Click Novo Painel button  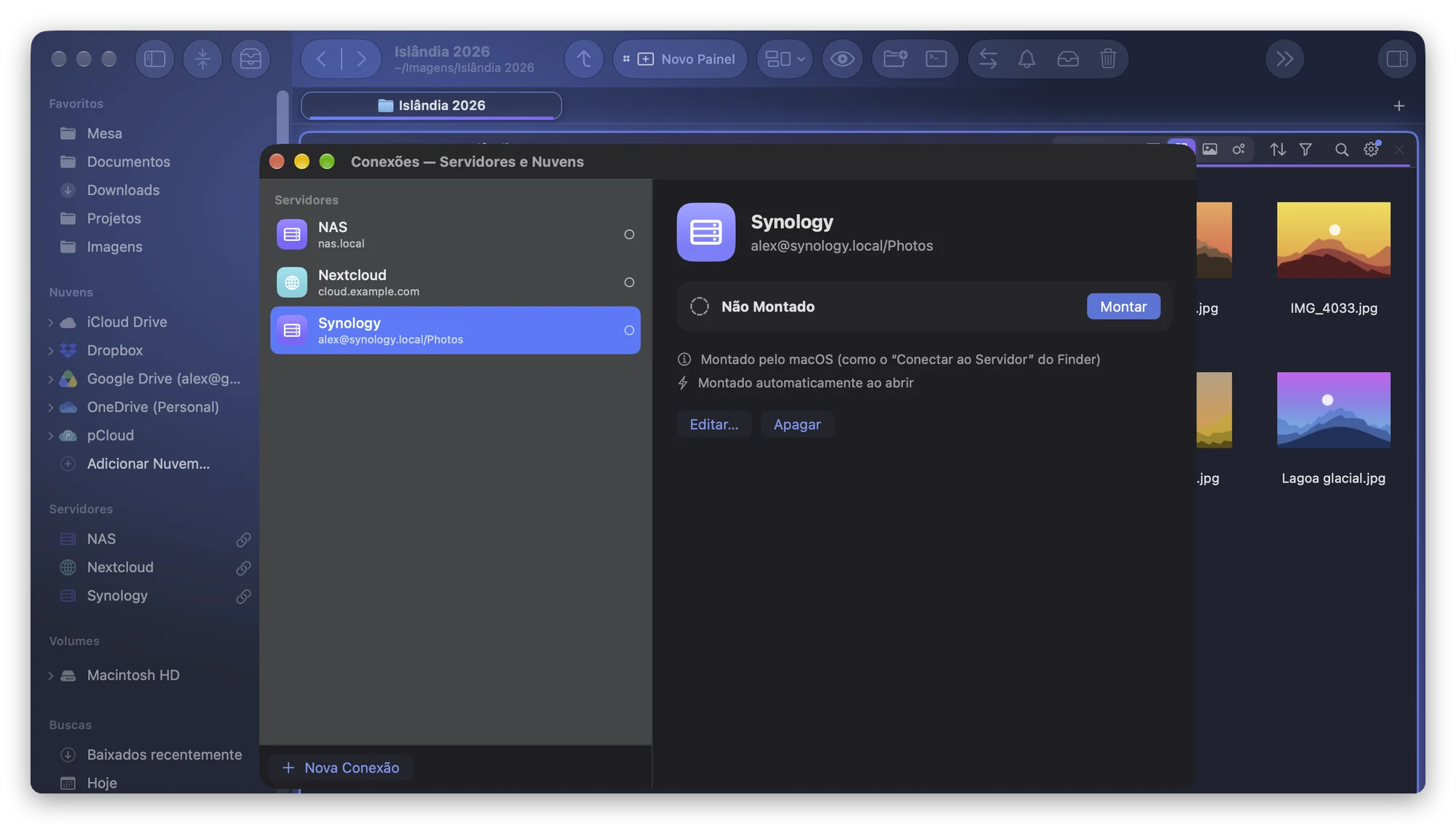coord(680,59)
